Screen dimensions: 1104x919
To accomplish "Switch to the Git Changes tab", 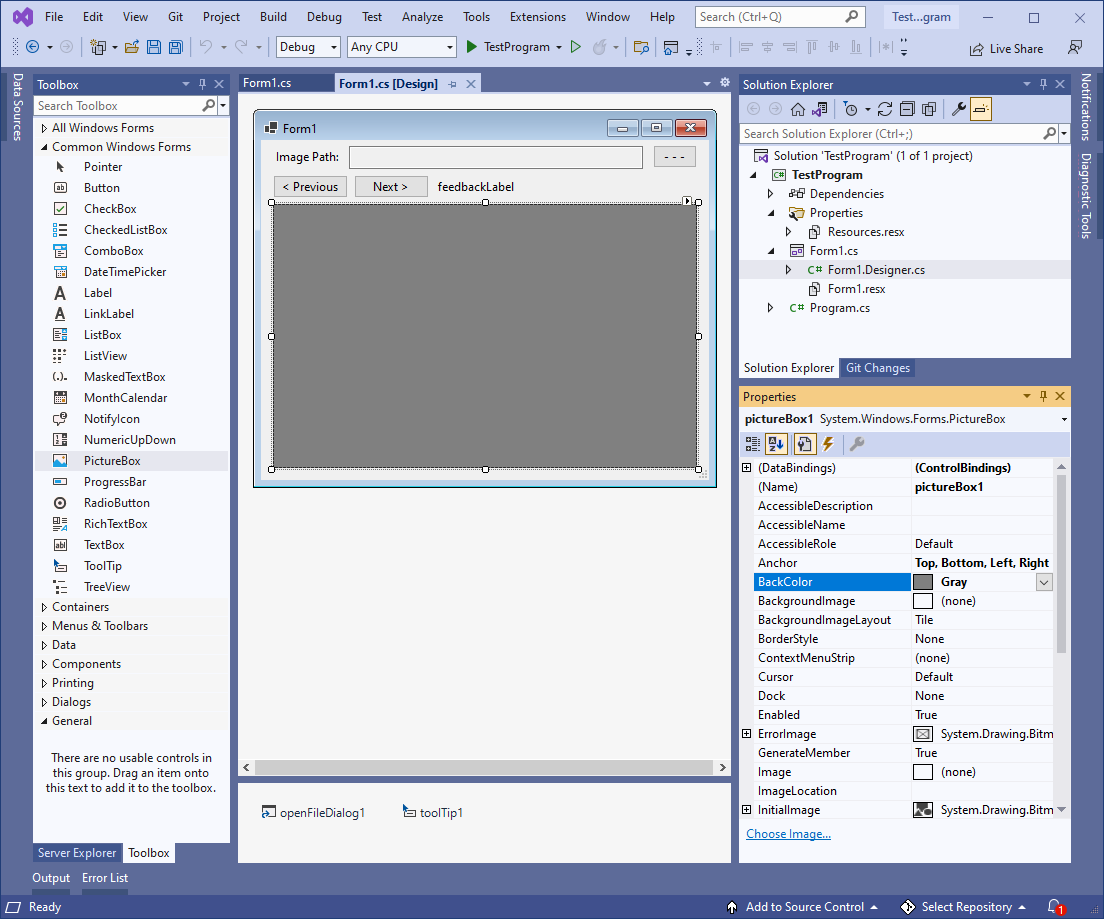I will coord(877,368).
